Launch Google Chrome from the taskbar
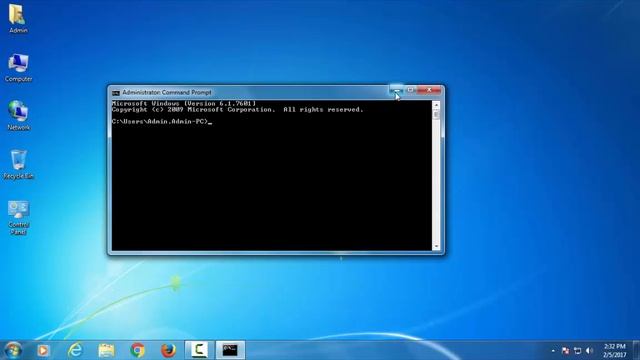 click(x=138, y=350)
